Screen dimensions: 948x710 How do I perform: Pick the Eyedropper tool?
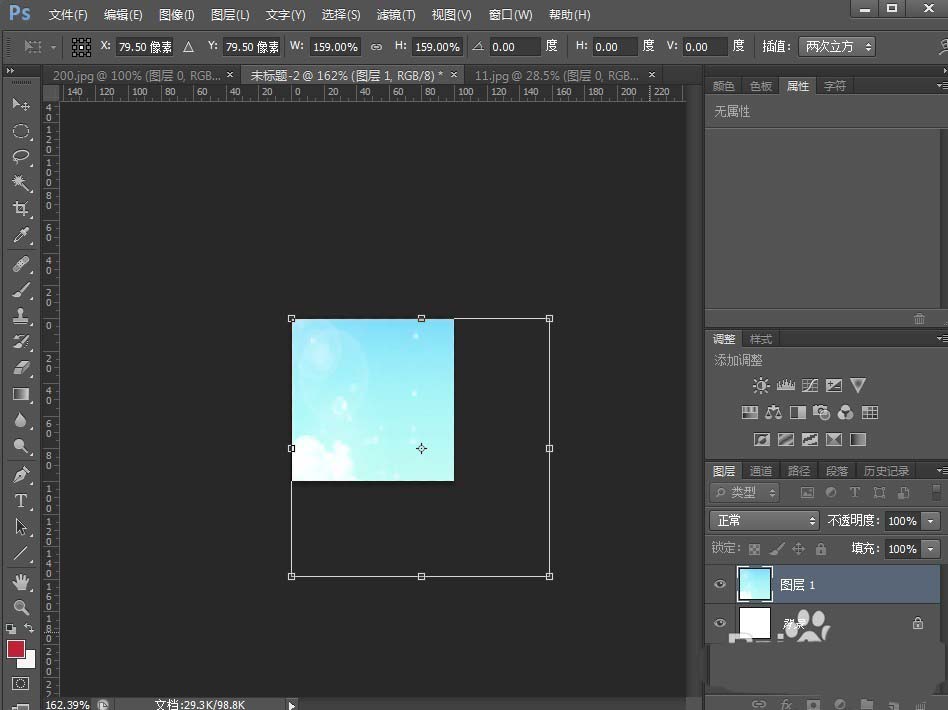coord(21,236)
